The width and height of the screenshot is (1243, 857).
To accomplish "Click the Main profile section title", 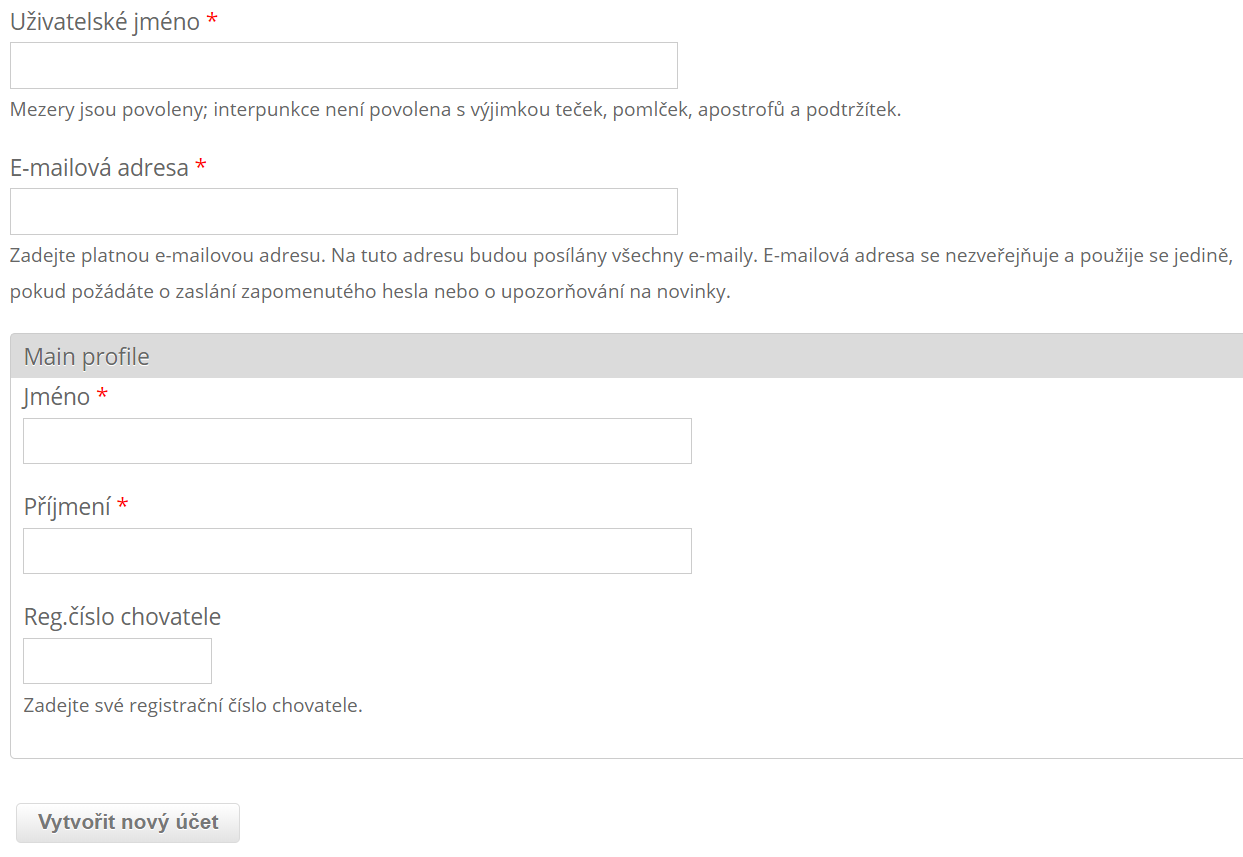I will pyautogui.click(x=87, y=357).
